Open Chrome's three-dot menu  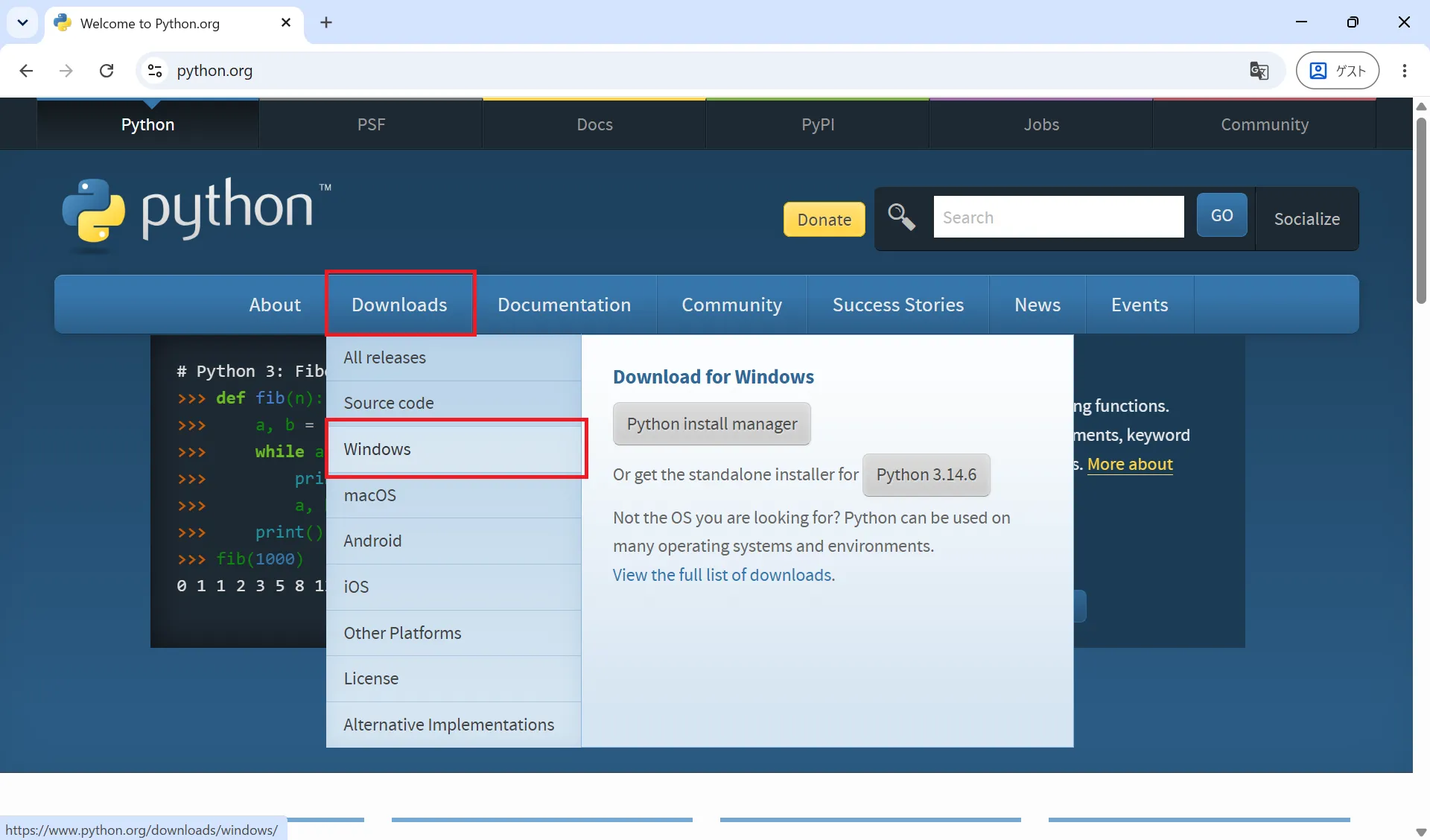(x=1405, y=71)
